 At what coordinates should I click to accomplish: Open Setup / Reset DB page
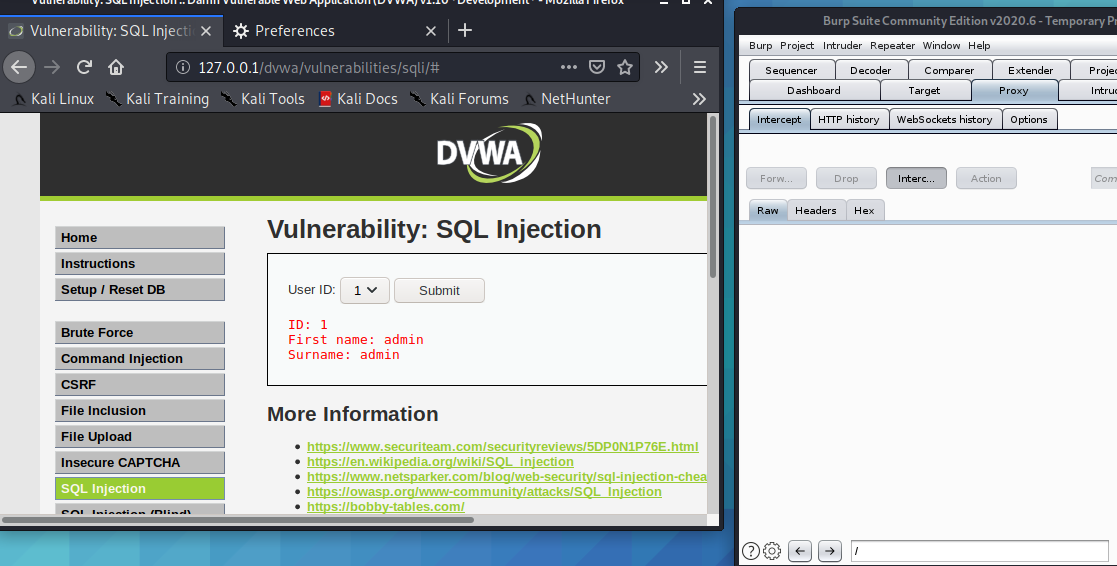pyautogui.click(x=140, y=290)
